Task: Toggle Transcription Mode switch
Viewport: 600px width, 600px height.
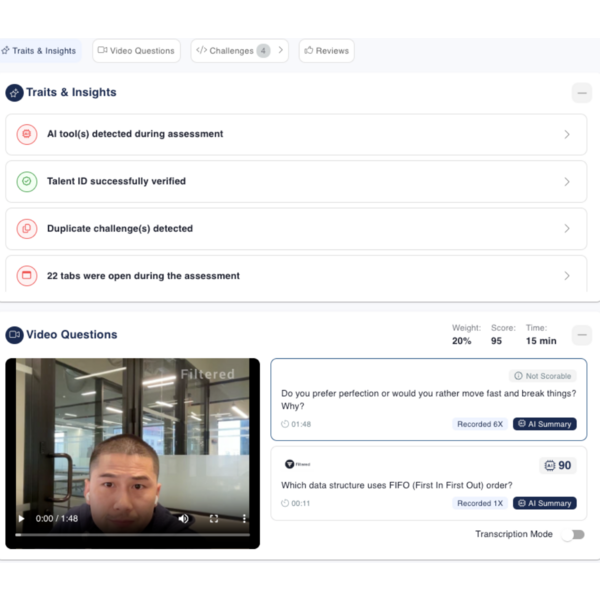Action: [x=572, y=535]
